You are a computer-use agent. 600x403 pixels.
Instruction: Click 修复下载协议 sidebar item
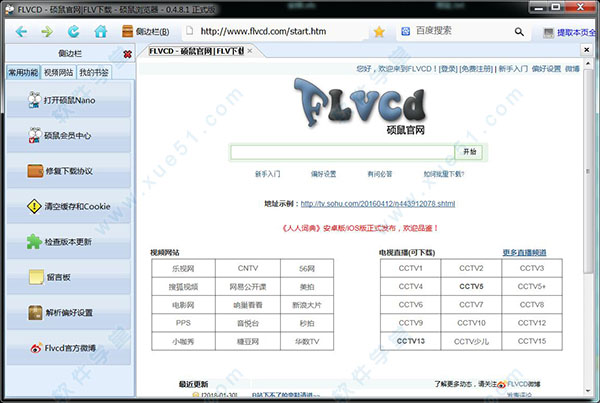[68, 171]
